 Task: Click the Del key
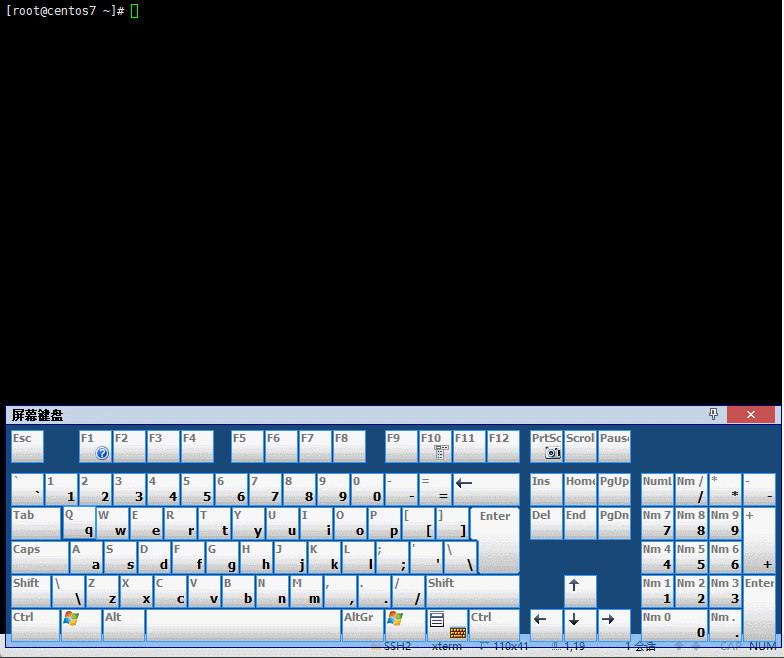546,523
